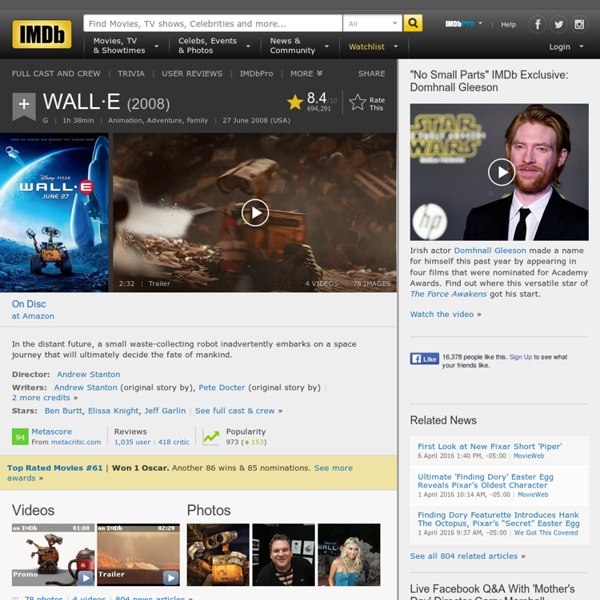Click the 8.4 rating gold star

point(295,102)
